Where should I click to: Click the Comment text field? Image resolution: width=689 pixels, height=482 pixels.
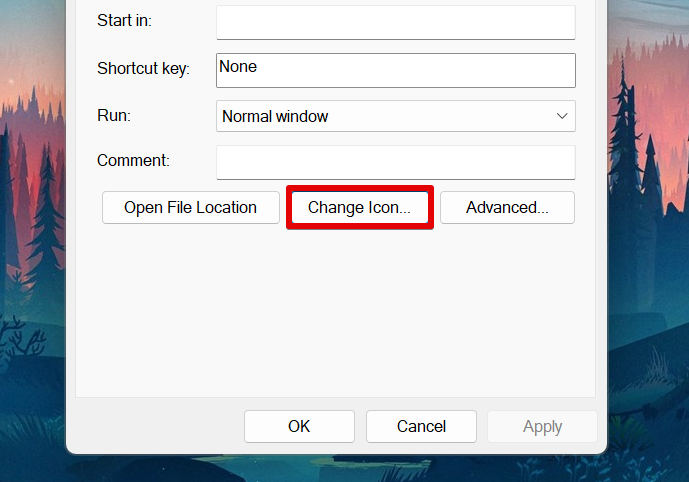pyautogui.click(x=395, y=163)
